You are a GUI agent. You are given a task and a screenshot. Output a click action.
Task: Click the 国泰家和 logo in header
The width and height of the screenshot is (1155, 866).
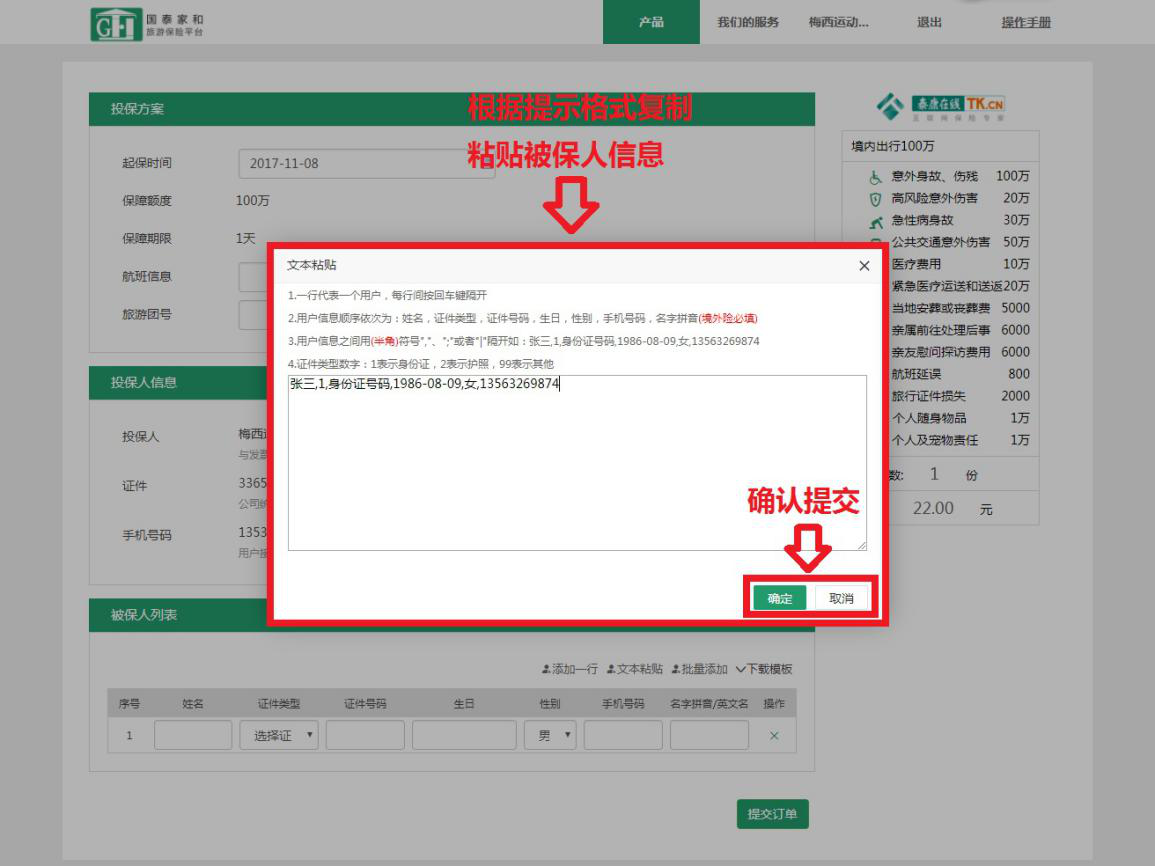[147, 24]
